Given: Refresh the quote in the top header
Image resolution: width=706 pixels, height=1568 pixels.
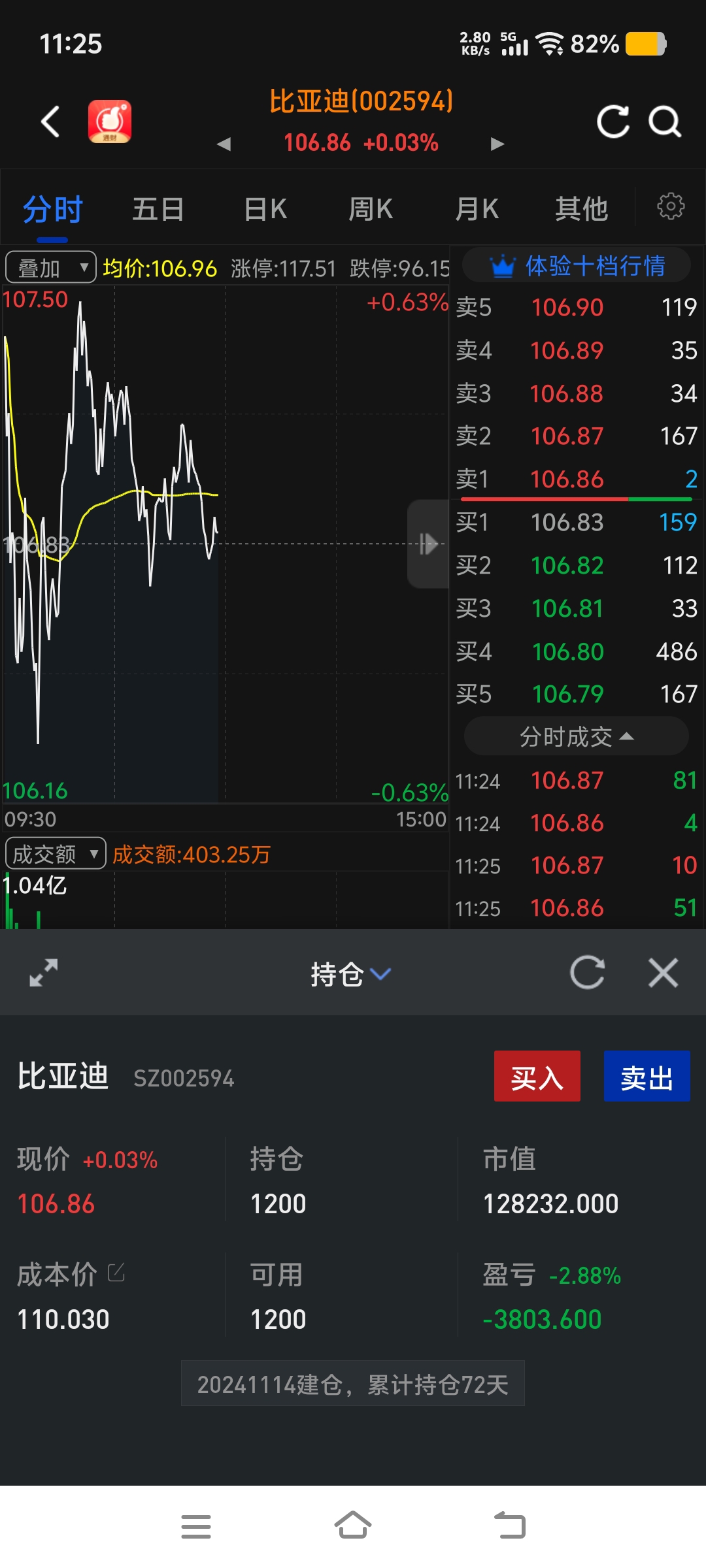Looking at the screenshot, I should [613, 122].
